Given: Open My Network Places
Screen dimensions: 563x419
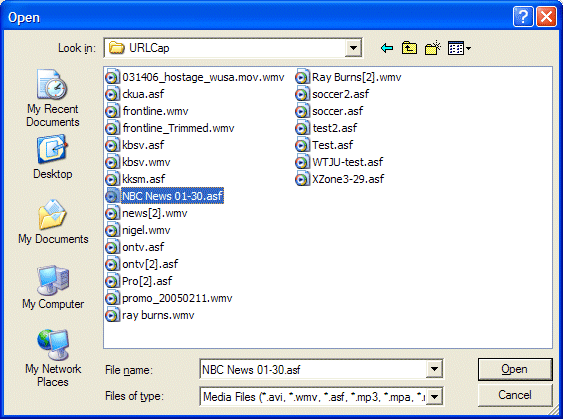Looking at the screenshot, I should click(53, 358).
